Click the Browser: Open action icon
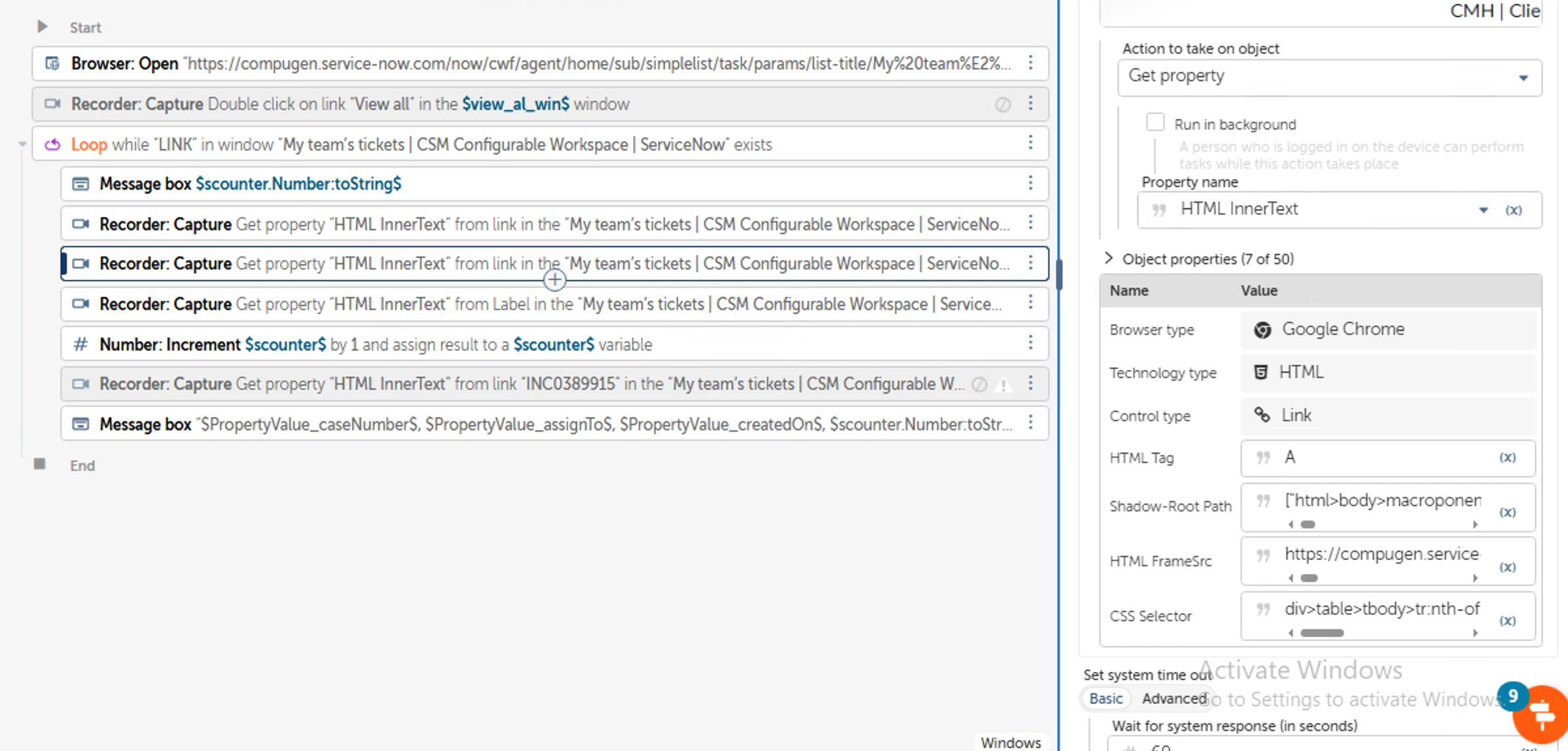The height and width of the screenshot is (751, 1568). pos(52,63)
